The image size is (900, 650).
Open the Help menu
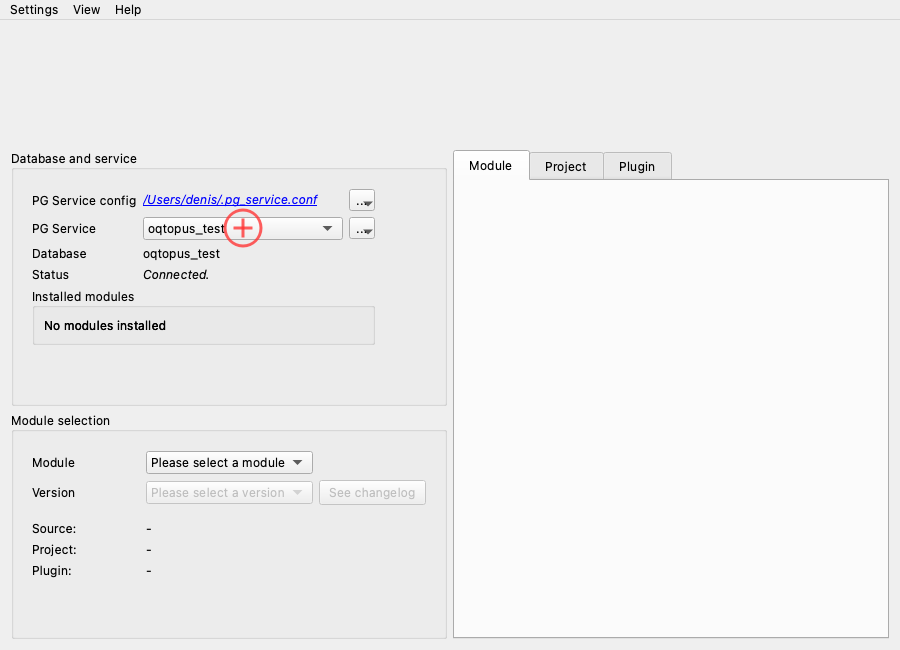coord(128,10)
